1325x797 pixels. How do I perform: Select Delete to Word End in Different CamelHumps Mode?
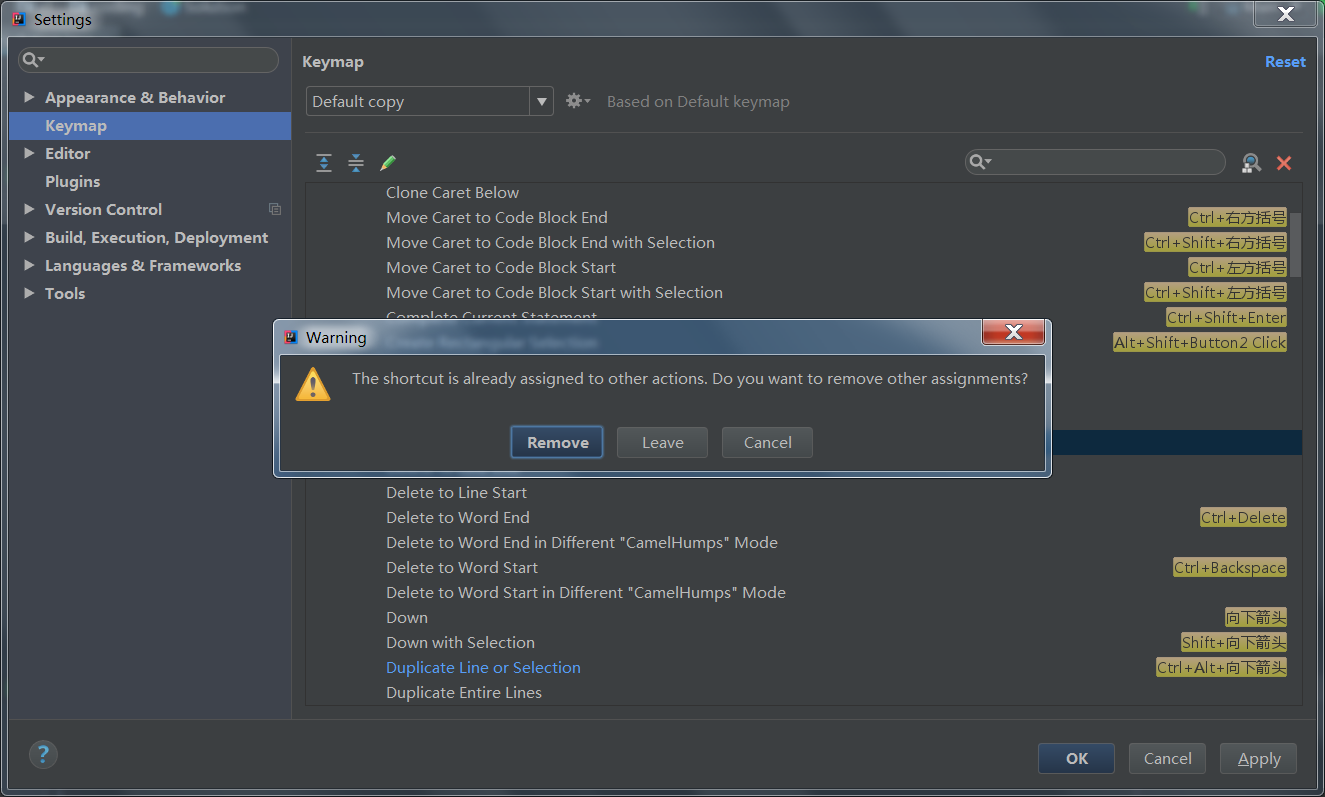coord(582,542)
